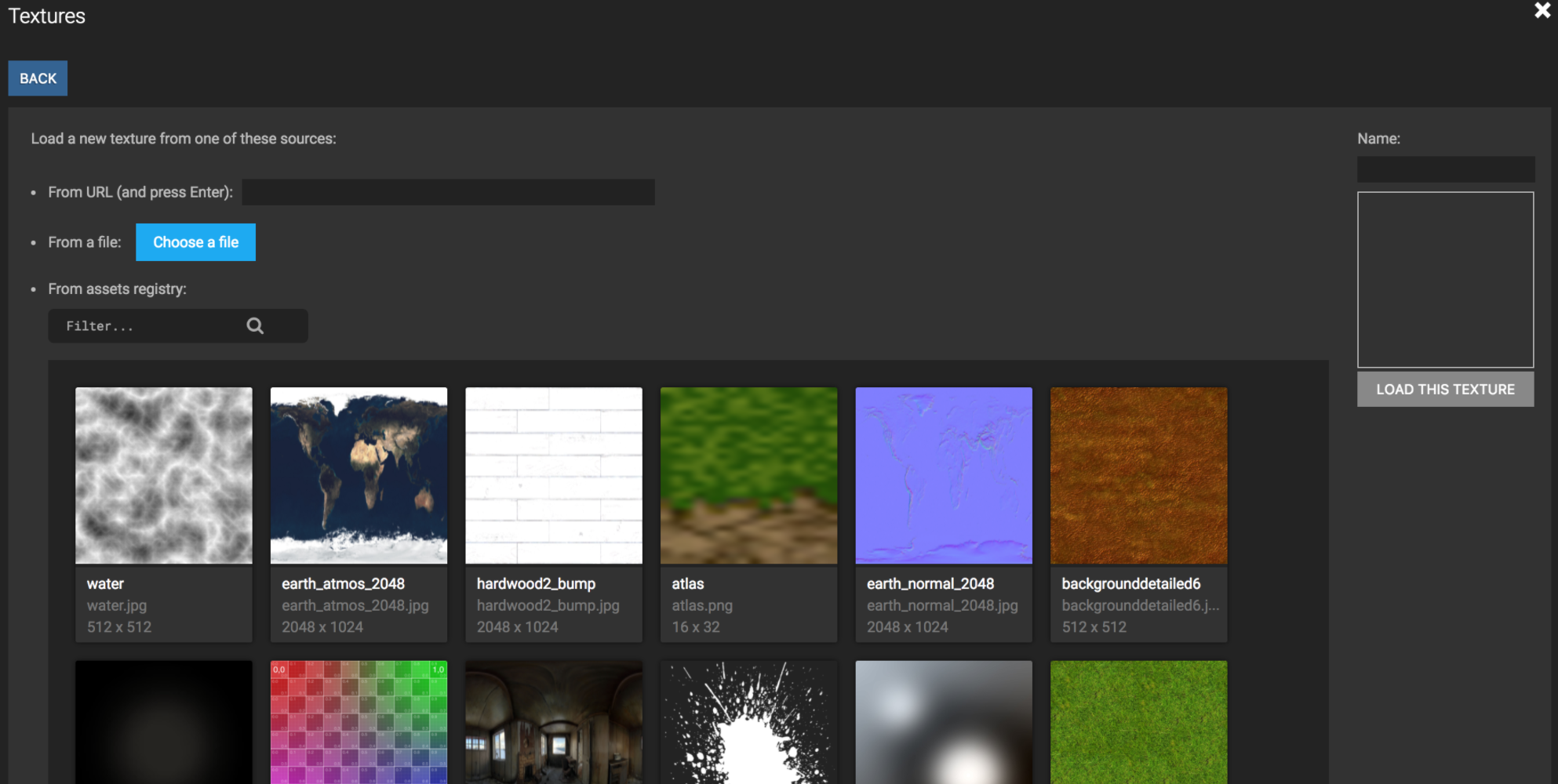Choose the white paint splatter texture

coord(748,722)
